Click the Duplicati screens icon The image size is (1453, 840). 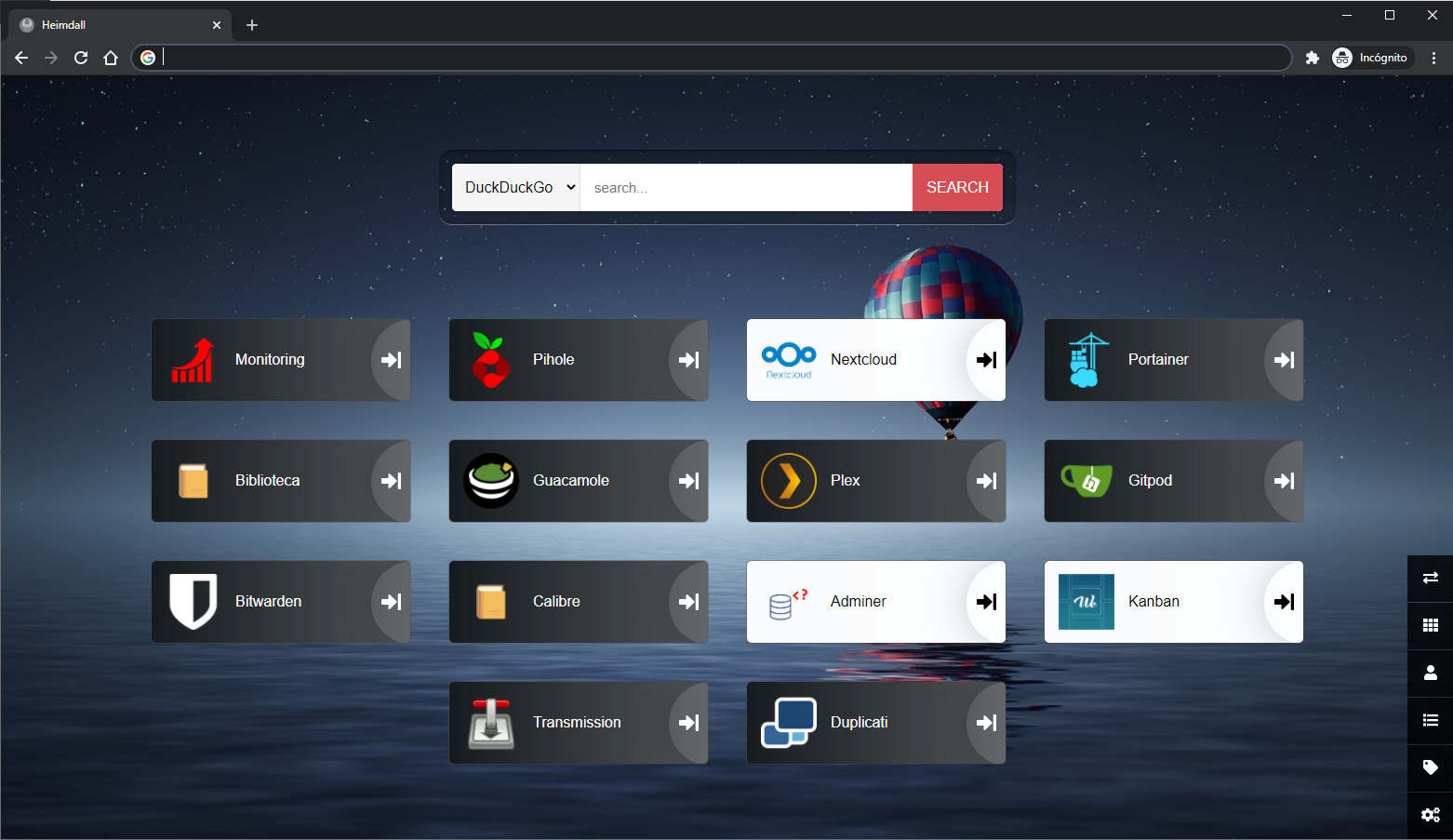click(x=789, y=723)
